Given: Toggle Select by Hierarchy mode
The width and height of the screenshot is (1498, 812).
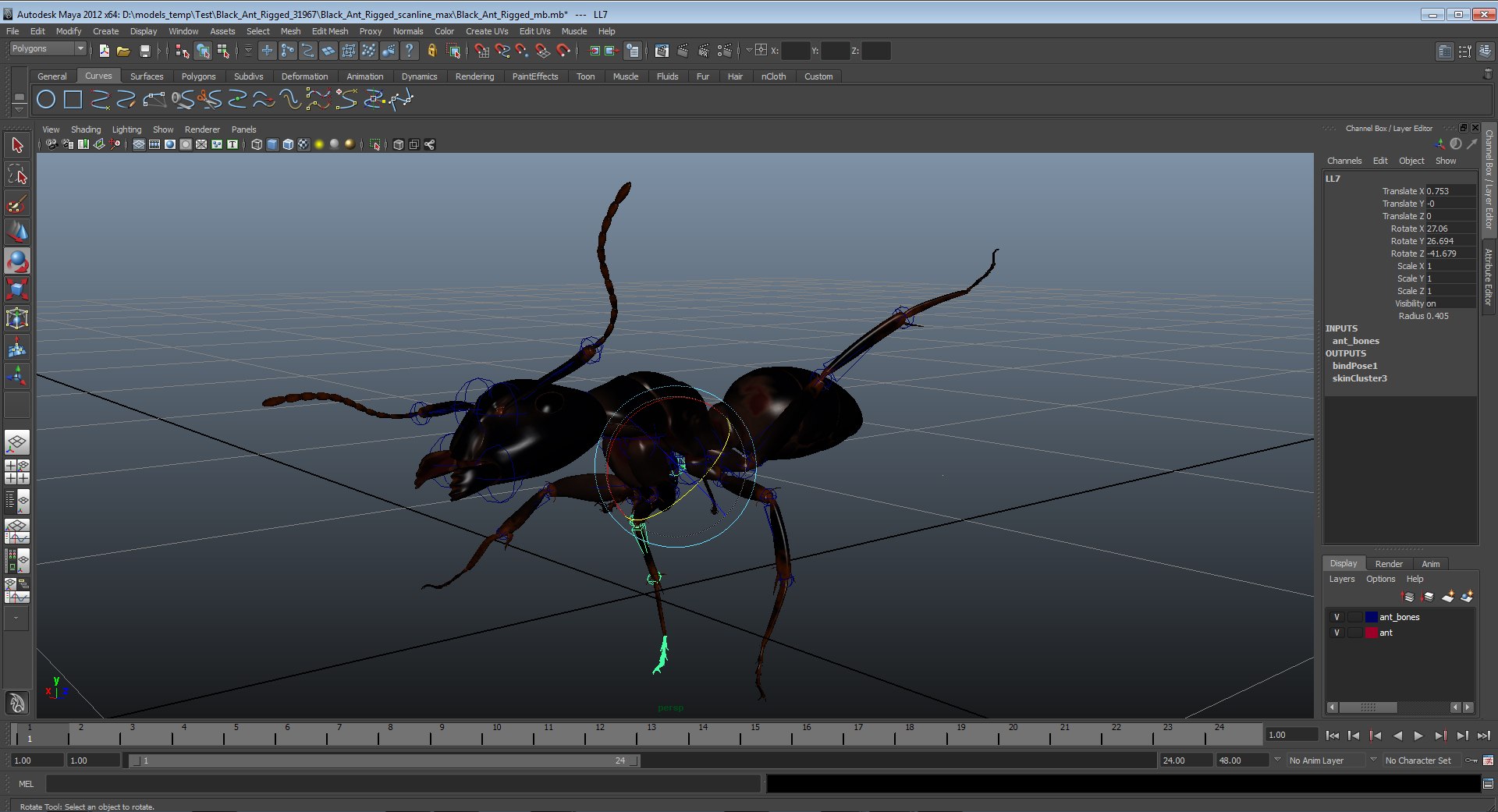Looking at the screenshot, I should pos(183,51).
